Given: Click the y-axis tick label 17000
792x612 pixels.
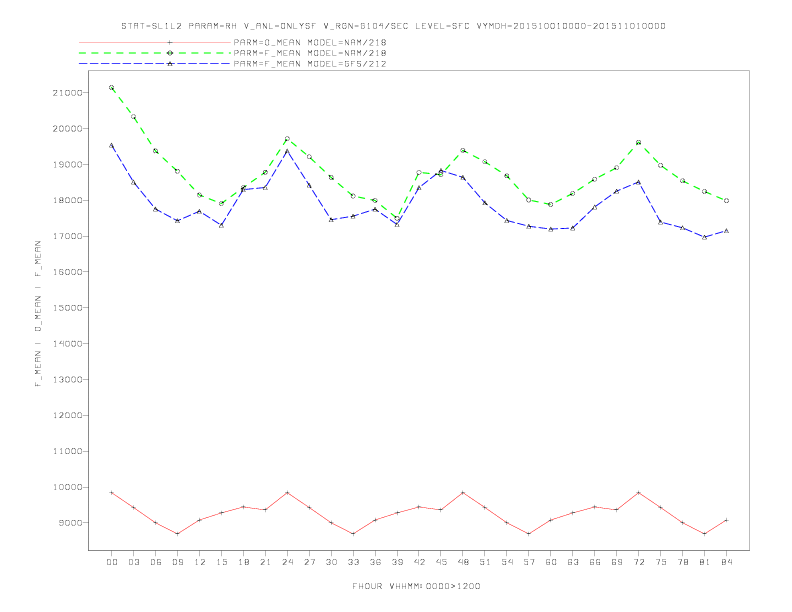Looking at the screenshot, I should [x=68, y=236].
